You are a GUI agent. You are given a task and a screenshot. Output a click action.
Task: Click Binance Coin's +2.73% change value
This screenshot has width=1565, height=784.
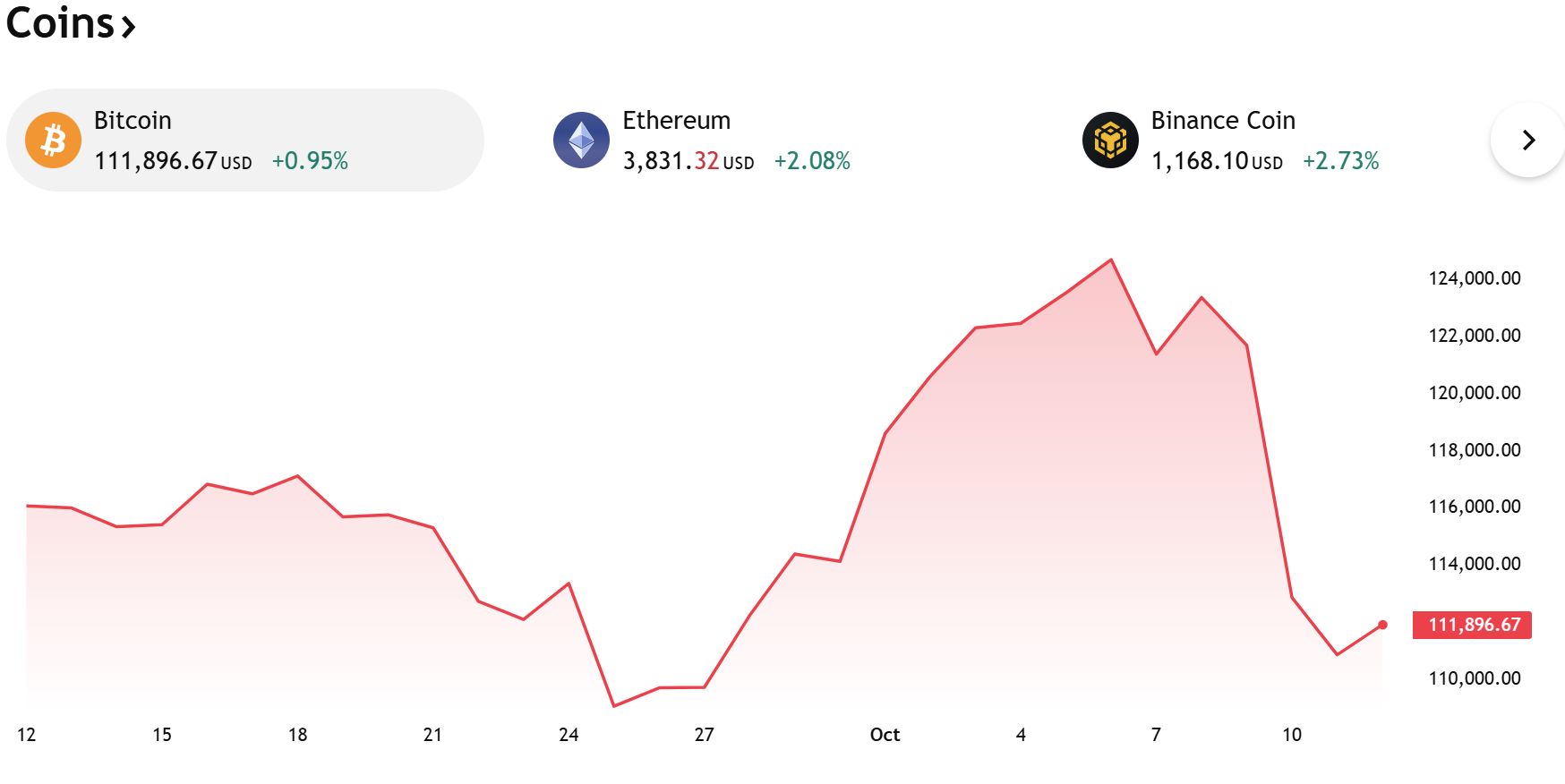[1340, 161]
